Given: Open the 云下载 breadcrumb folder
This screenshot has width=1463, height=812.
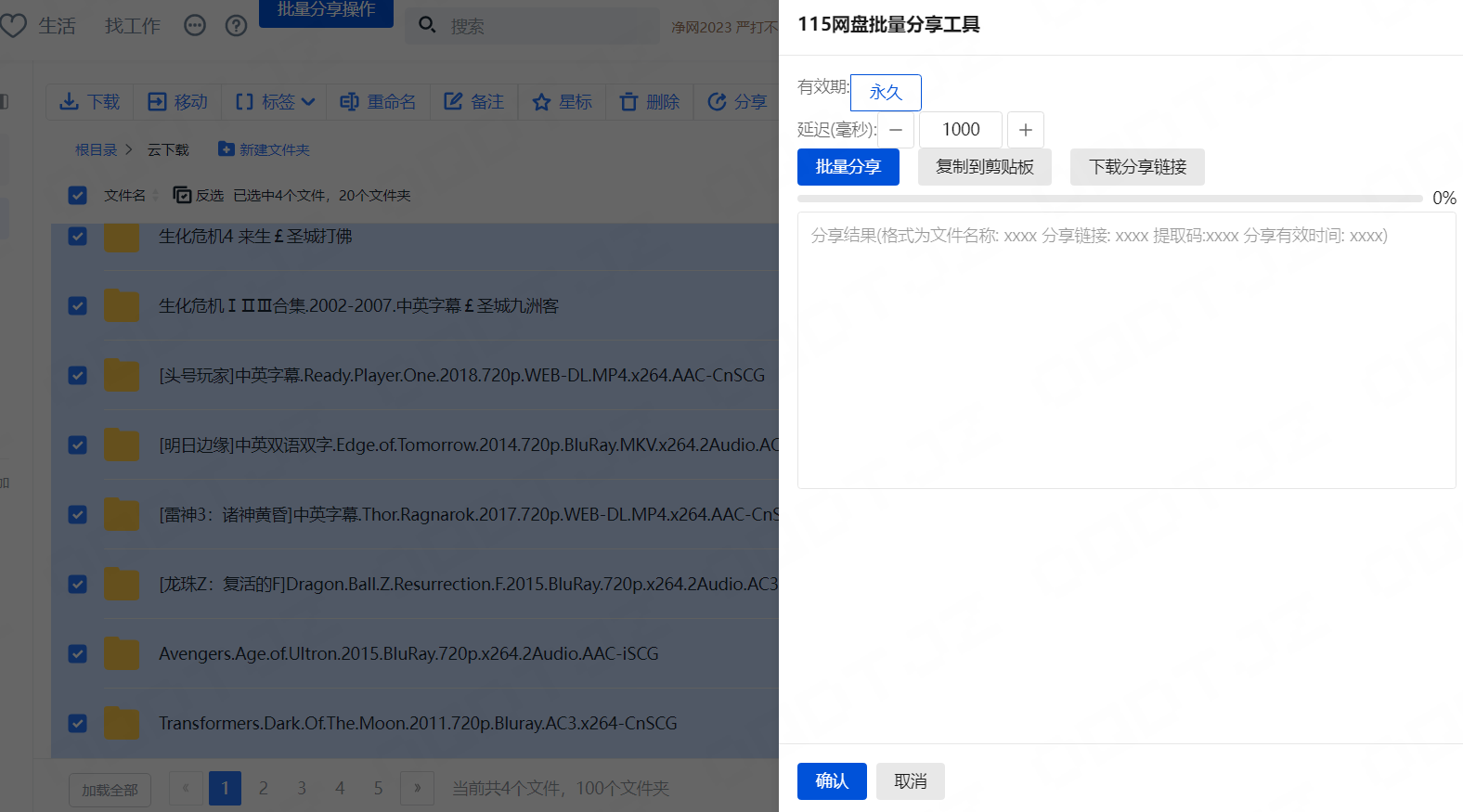Looking at the screenshot, I should click(168, 150).
